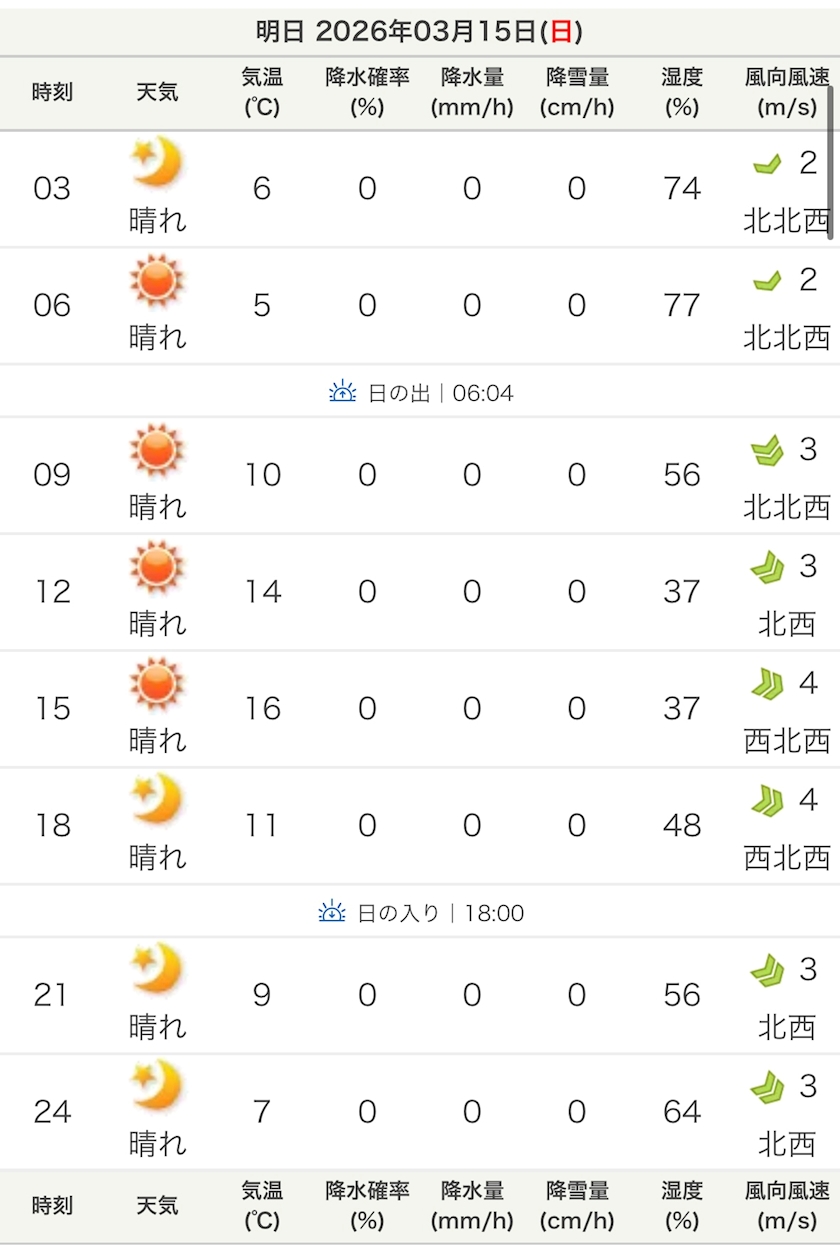
Task: Click the top 気温 (℃) column header
Action: pyautogui.click(x=262, y=92)
